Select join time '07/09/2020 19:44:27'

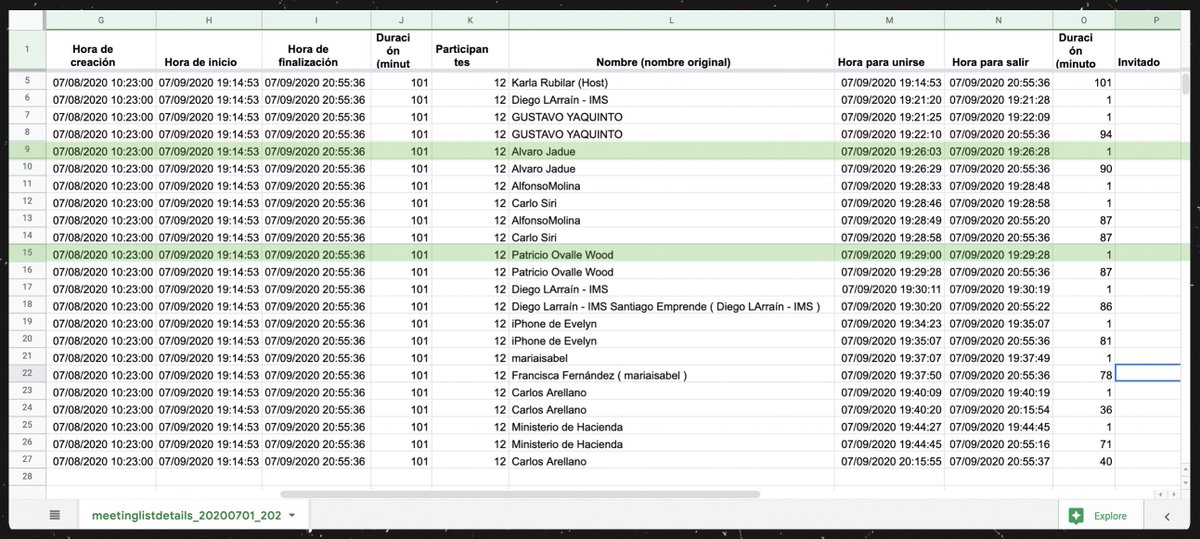[x=889, y=427]
